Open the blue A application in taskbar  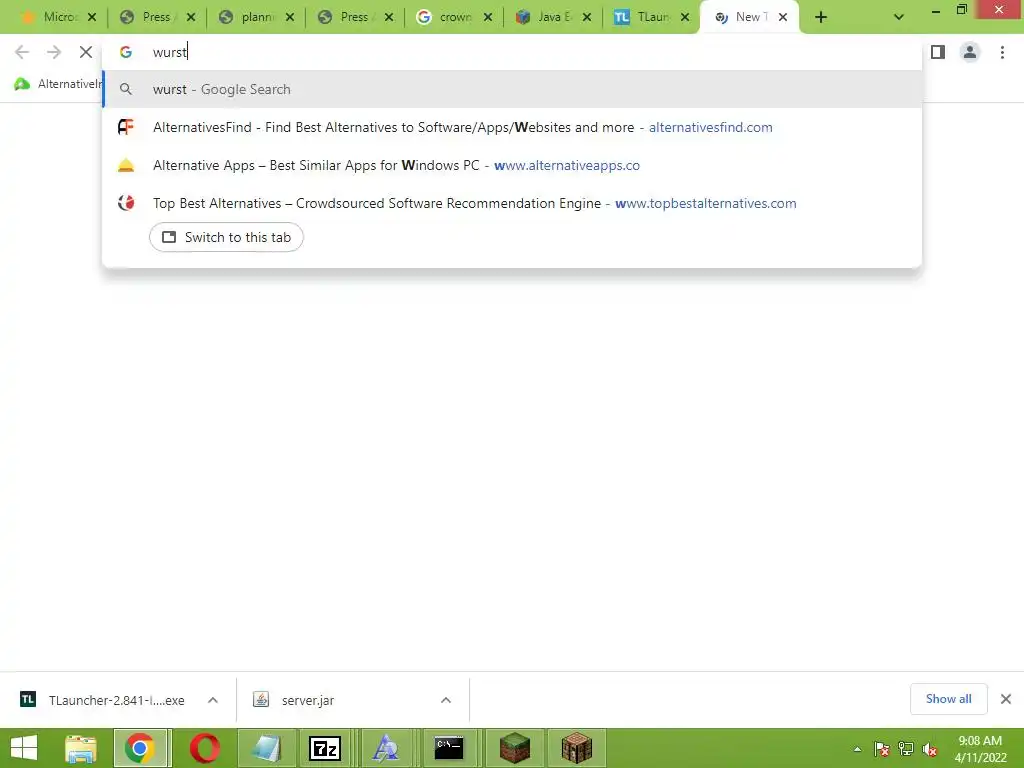tap(385, 748)
